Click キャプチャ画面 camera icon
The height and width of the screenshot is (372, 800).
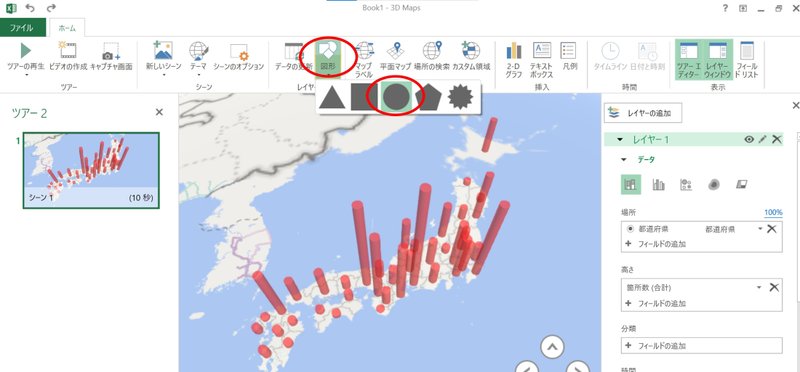111,51
